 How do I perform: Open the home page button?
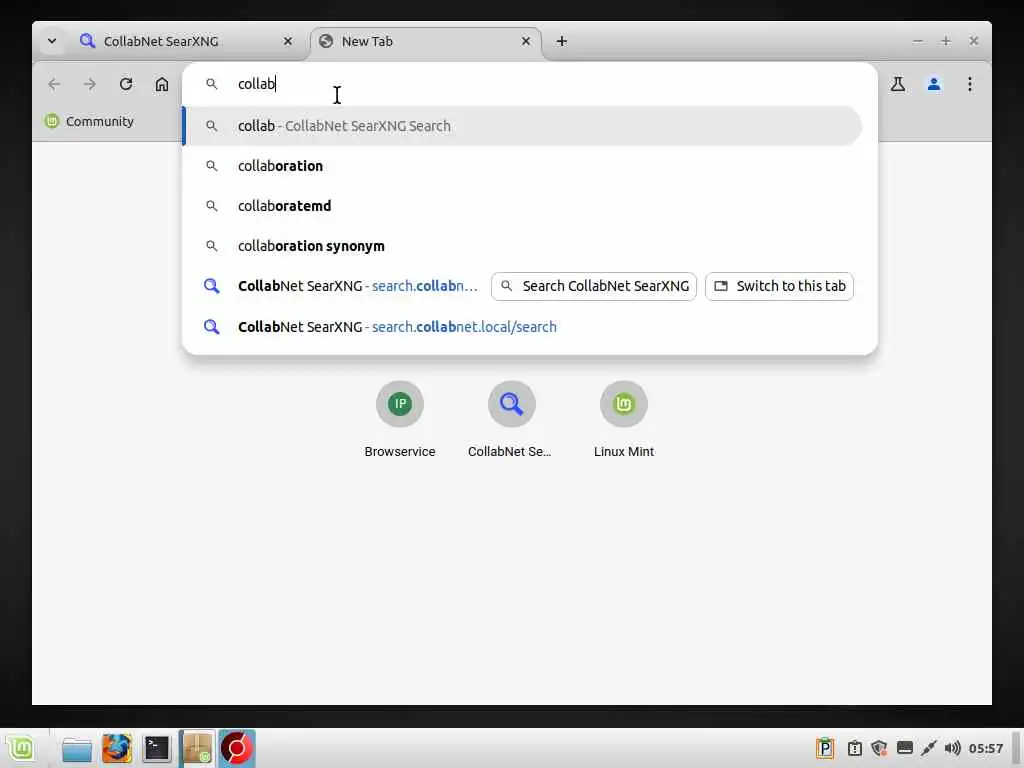162,84
